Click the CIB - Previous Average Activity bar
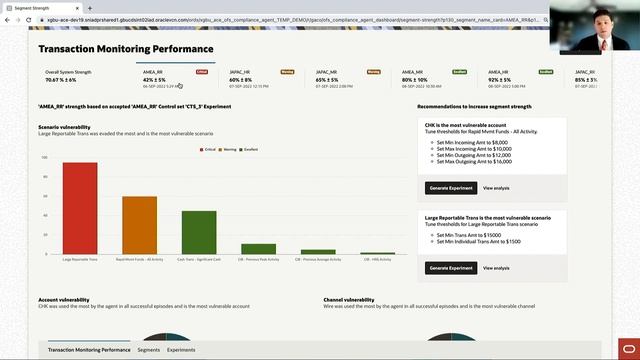Screen dimensions: 640x360 pyautogui.click(x=318, y=252)
